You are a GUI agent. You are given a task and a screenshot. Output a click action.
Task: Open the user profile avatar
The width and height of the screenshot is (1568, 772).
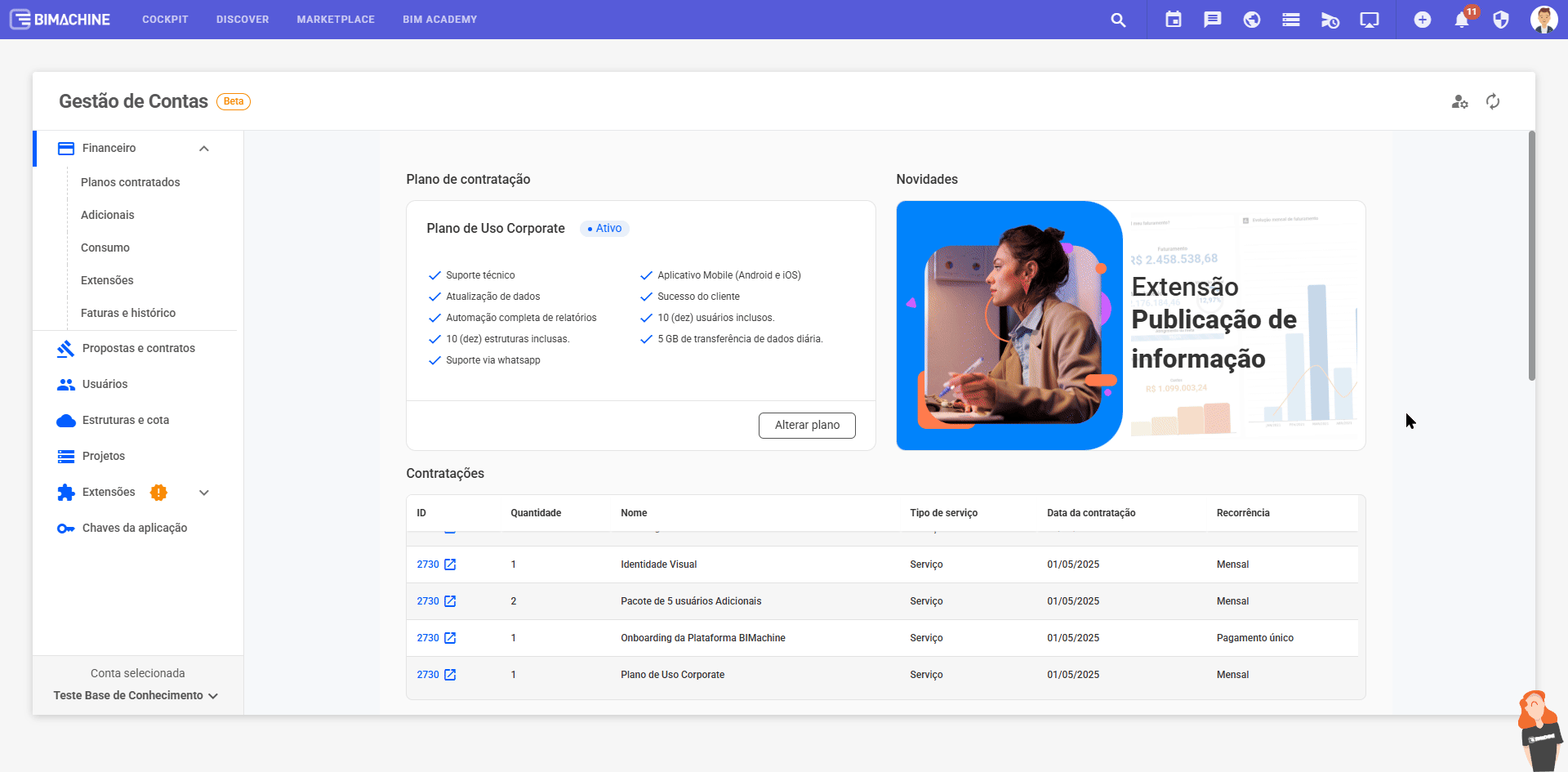1543,20
